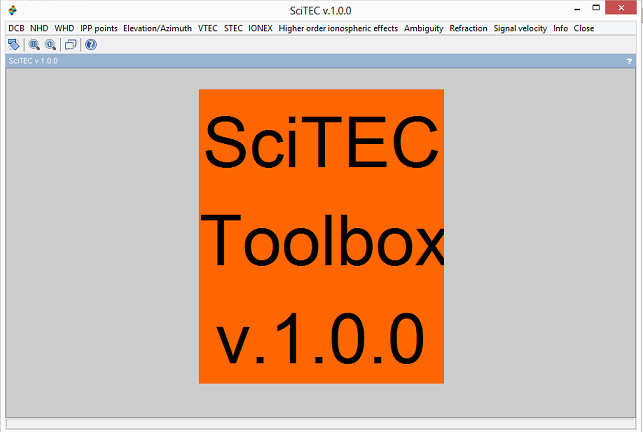Click the SciTEC app icon in title bar
Image resolution: width=643 pixels, height=432 pixels.
(13, 10)
